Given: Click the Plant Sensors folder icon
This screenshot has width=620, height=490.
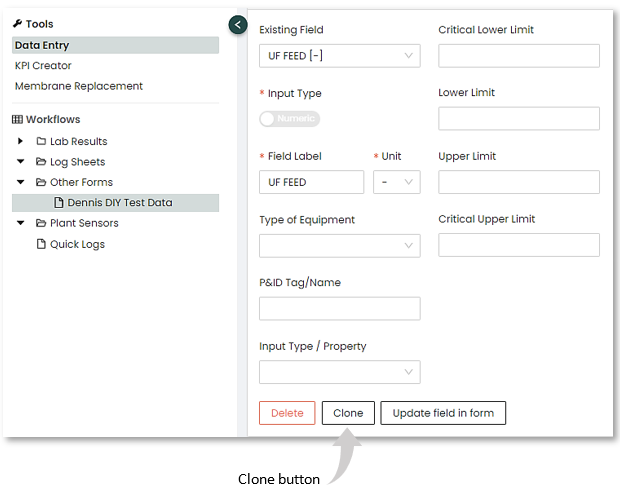Looking at the screenshot, I should click(x=41, y=223).
